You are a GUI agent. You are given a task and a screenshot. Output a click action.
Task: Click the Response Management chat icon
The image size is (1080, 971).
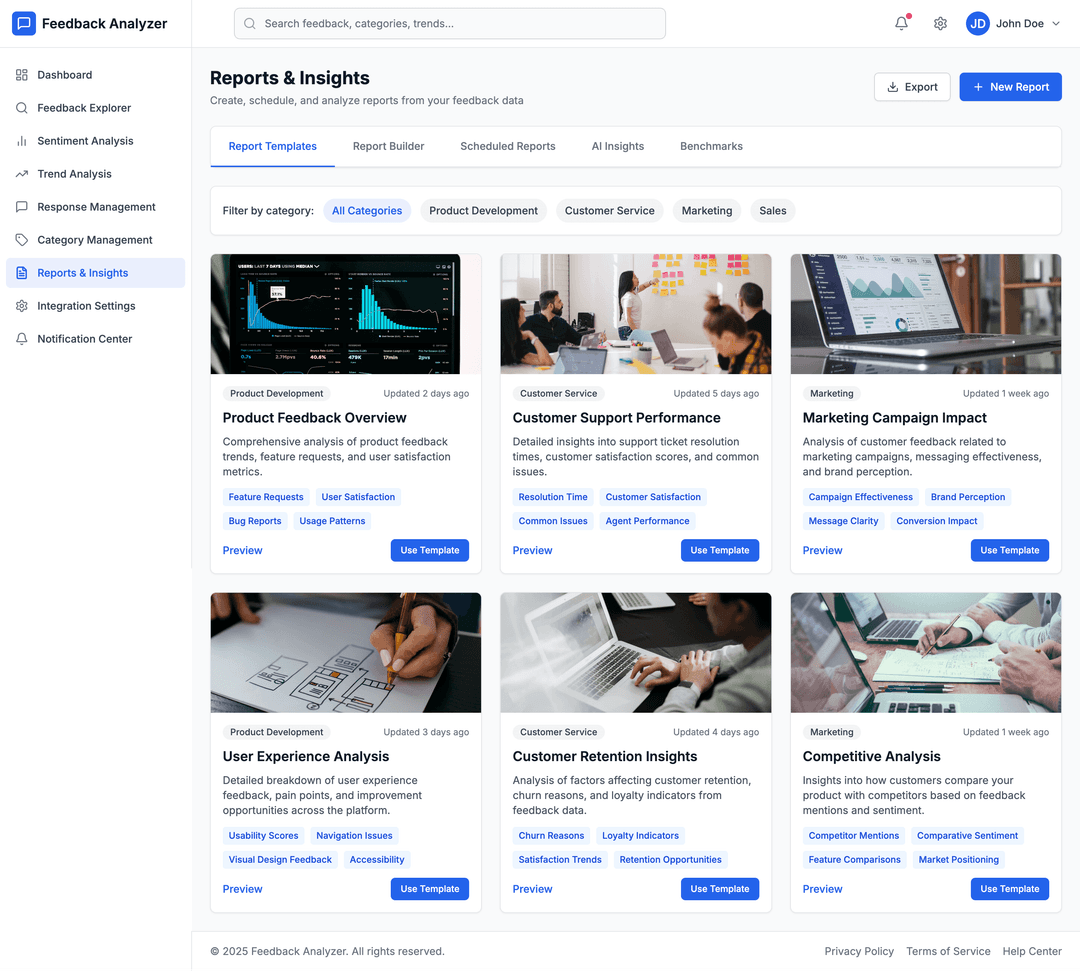[x=22, y=207]
